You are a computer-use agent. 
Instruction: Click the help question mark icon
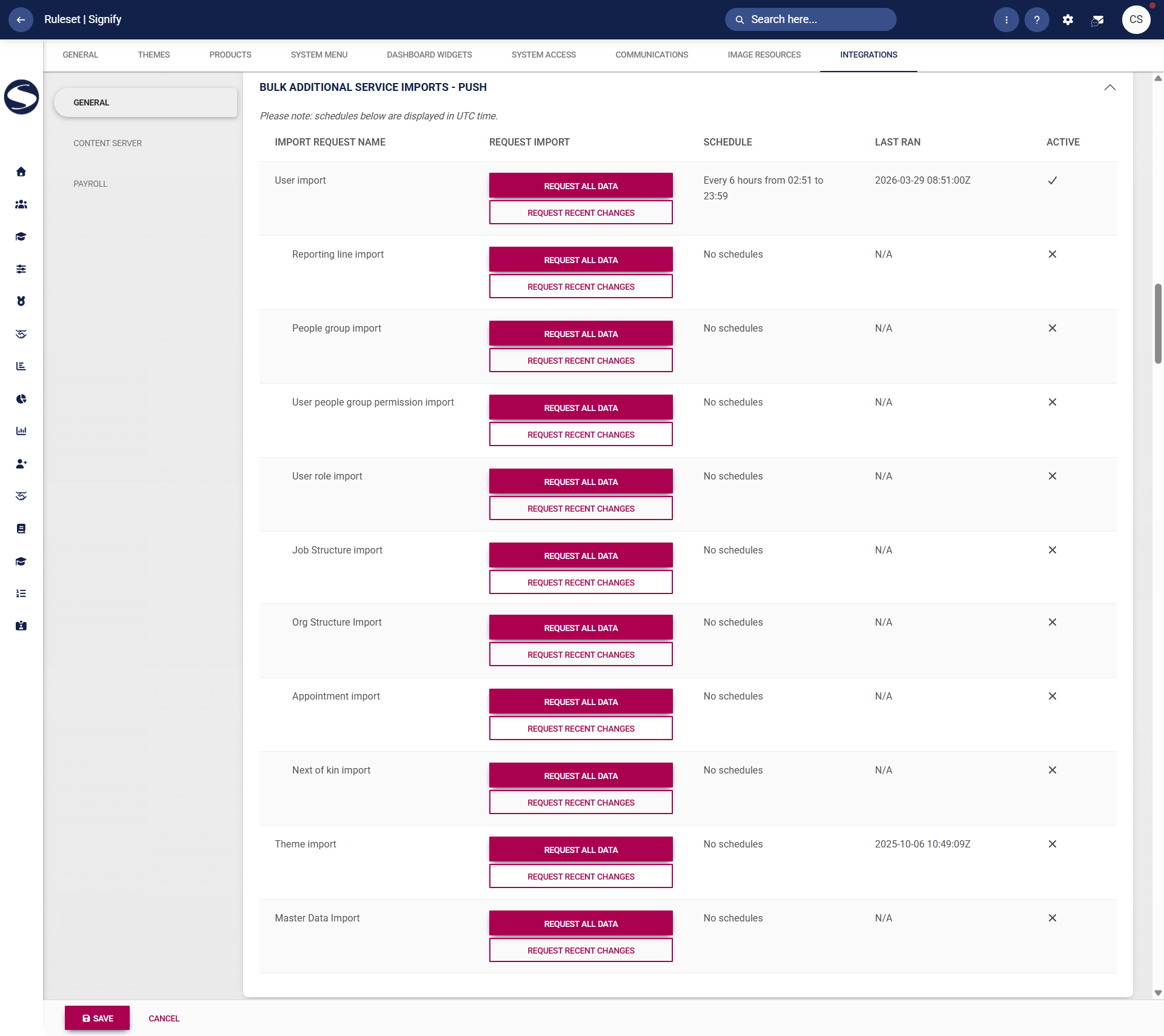pos(1037,20)
